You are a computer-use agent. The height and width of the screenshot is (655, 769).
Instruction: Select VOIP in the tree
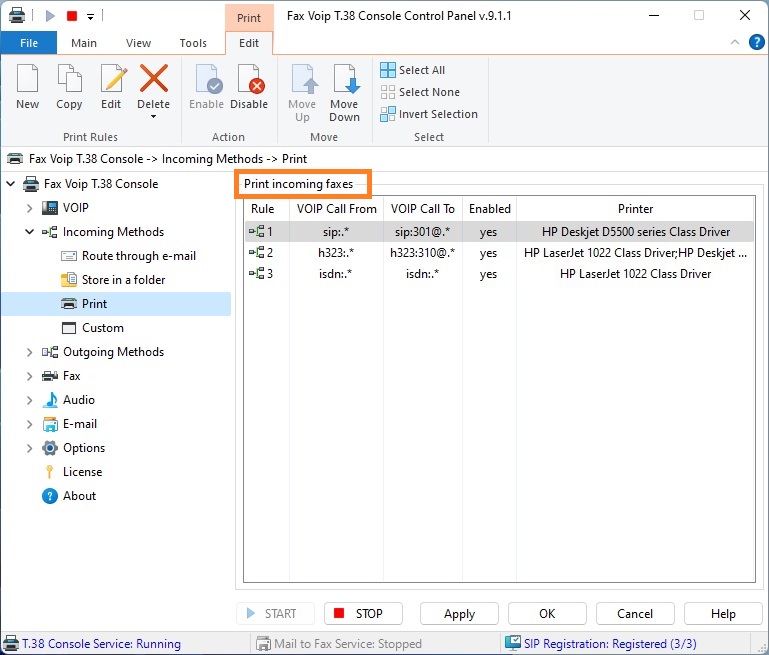coord(76,208)
